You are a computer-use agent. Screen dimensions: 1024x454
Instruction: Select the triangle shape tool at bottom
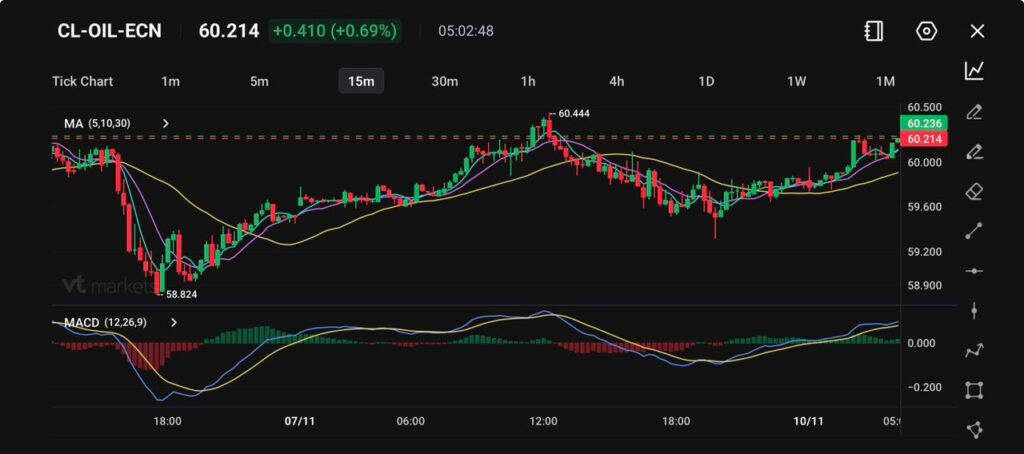974,430
